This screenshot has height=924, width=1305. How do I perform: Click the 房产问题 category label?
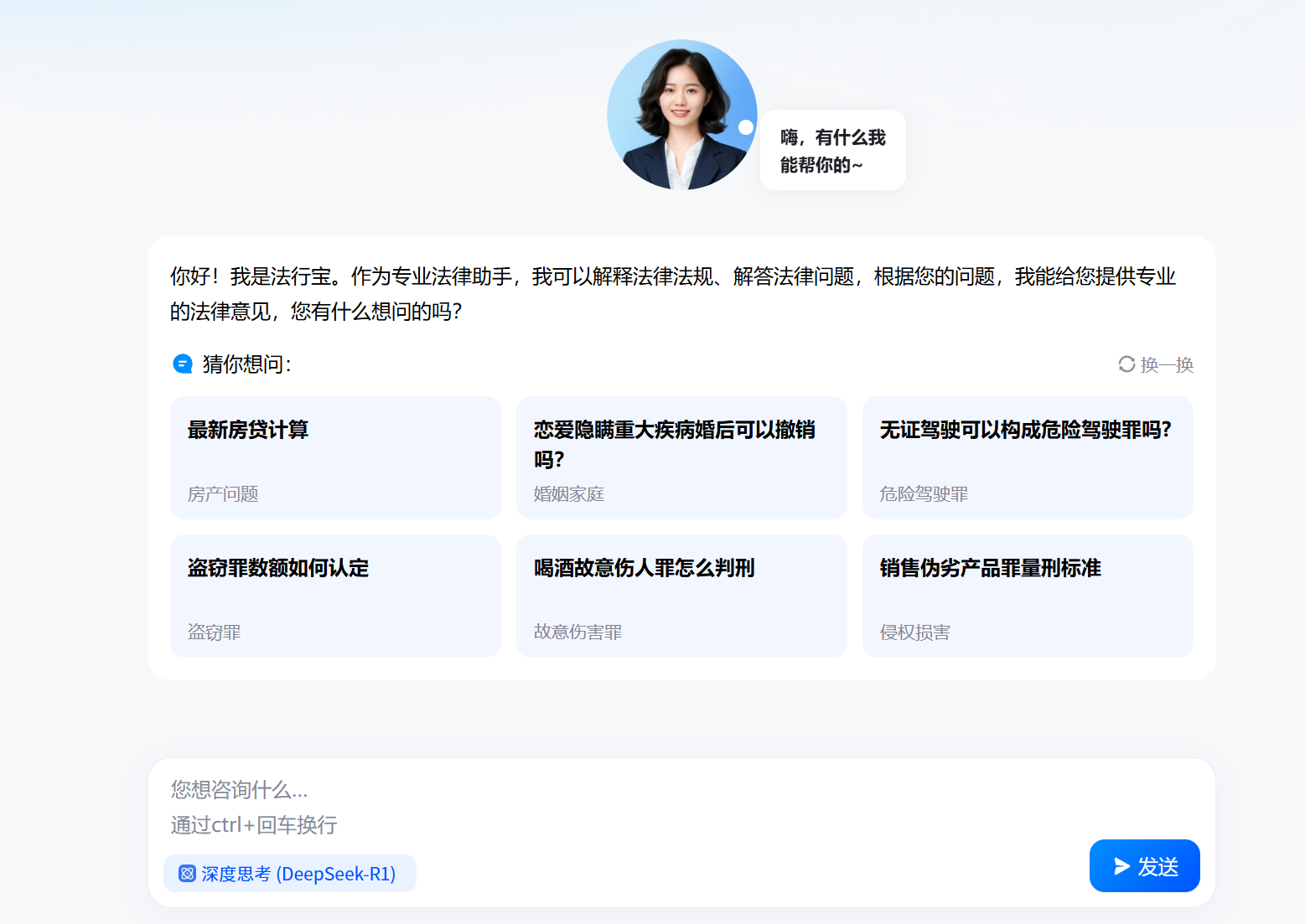pos(223,494)
